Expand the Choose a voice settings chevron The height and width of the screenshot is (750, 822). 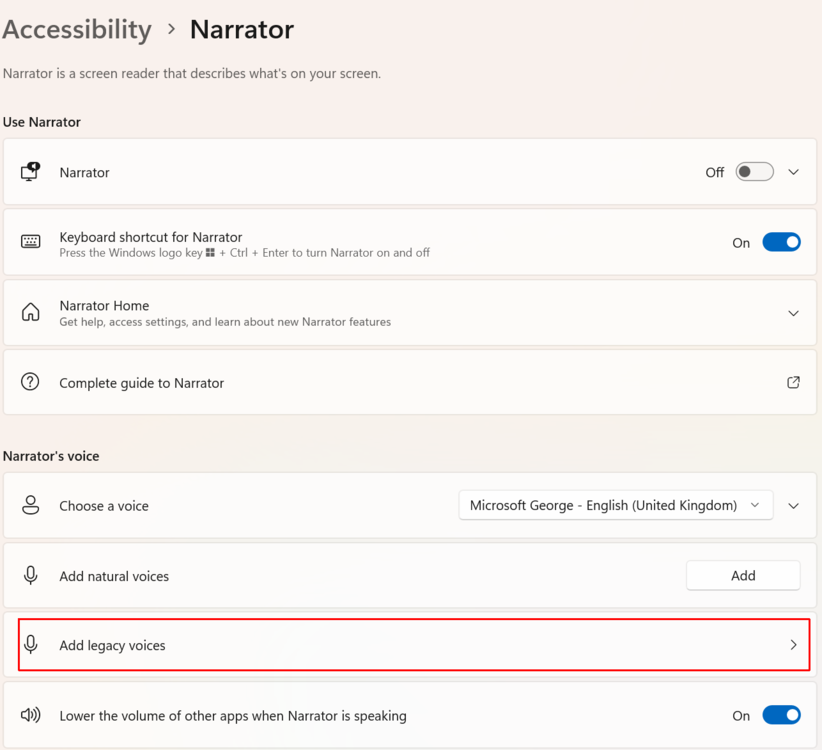793,506
